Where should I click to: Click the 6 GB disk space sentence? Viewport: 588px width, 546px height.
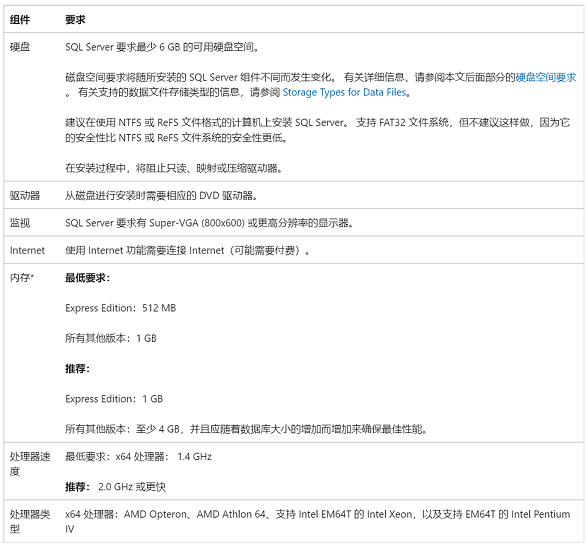tap(162, 47)
